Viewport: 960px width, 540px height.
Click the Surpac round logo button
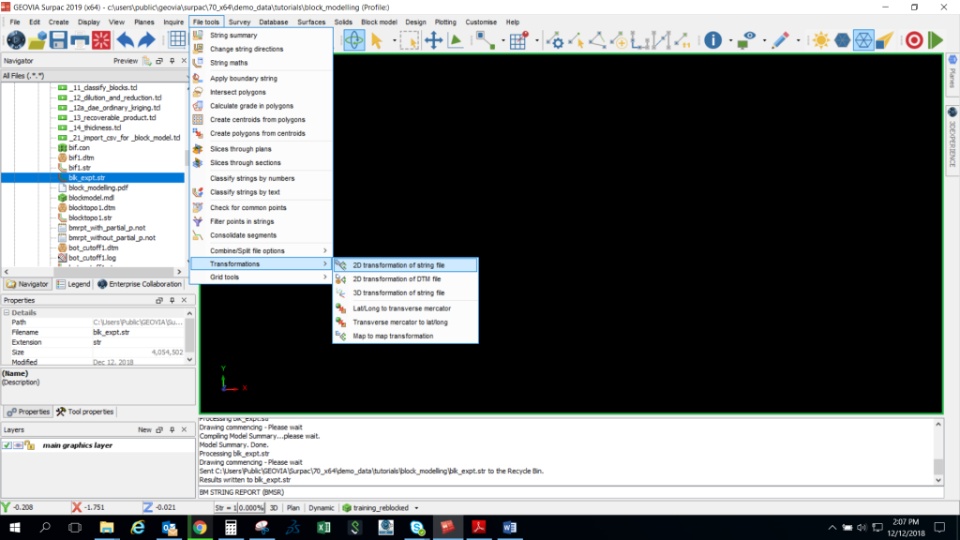15,40
